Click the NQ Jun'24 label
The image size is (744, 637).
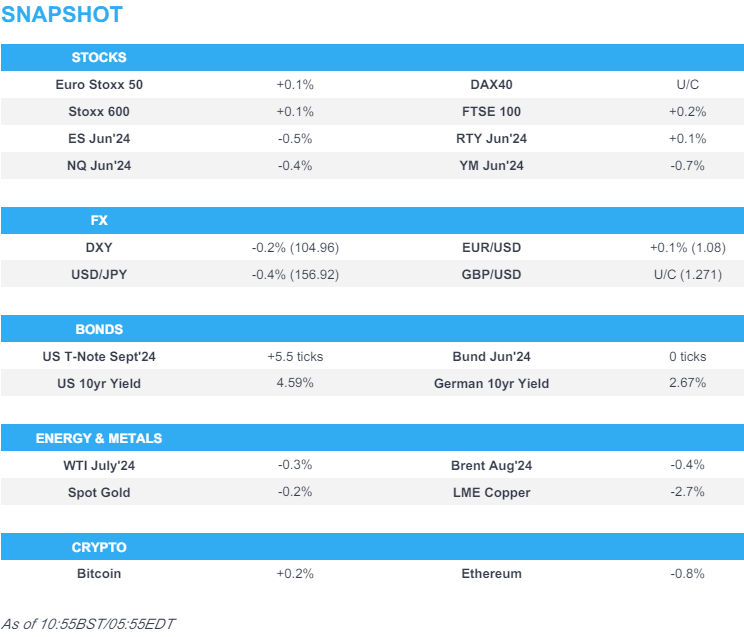[x=99, y=166]
